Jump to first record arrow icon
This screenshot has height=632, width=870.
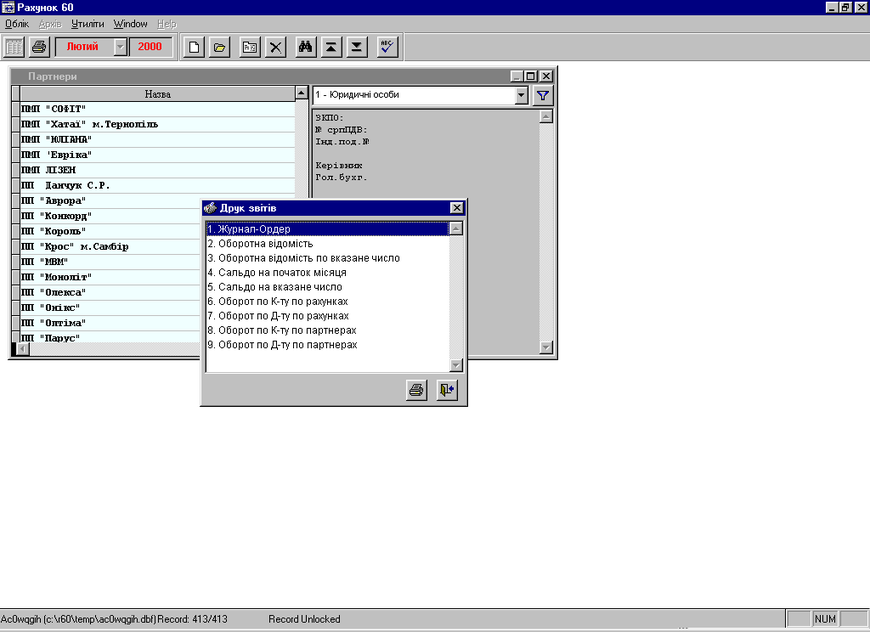[331, 47]
